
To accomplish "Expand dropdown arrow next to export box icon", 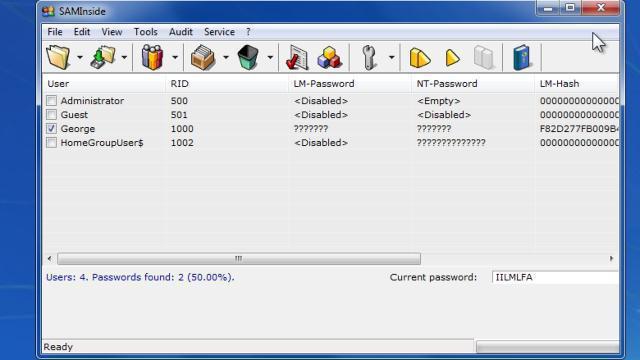I will (225, 57).
